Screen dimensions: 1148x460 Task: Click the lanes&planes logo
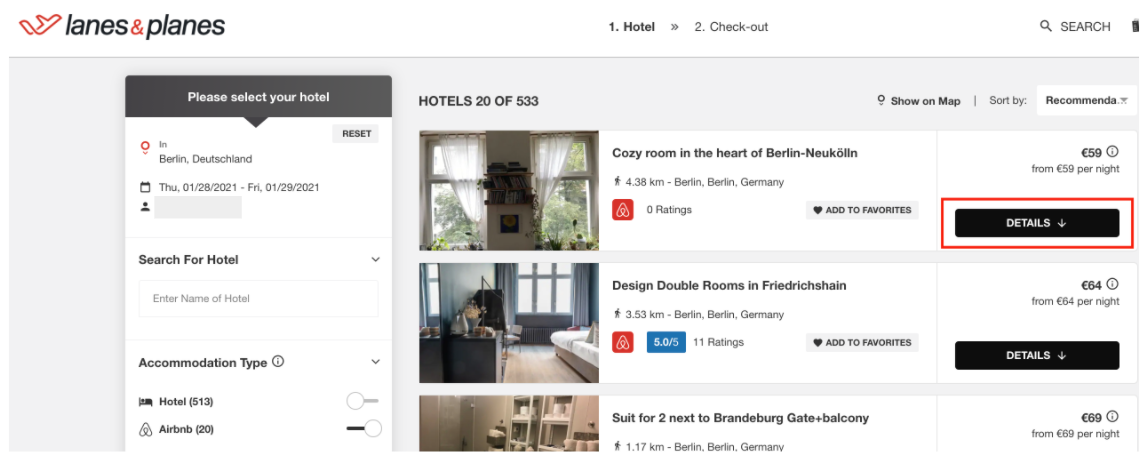[x=122, y=26]
